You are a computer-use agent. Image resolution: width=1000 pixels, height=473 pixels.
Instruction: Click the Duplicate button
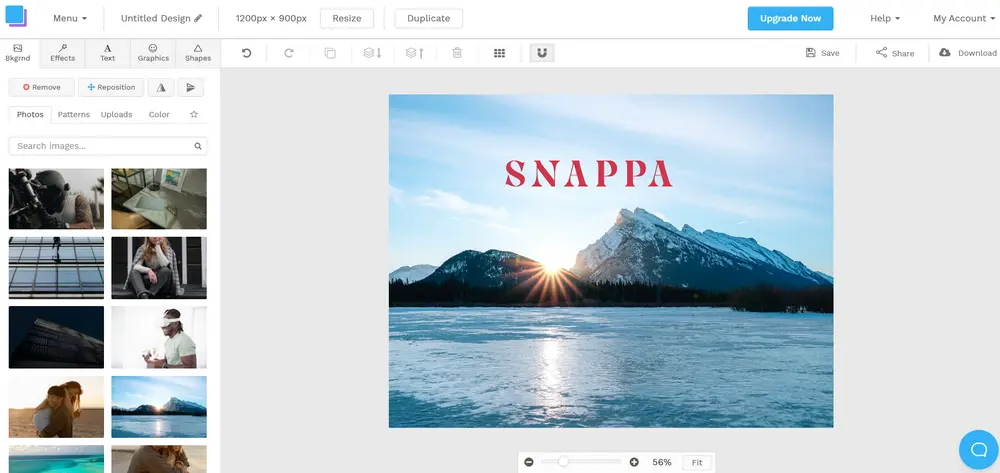(x=429, y=18)
